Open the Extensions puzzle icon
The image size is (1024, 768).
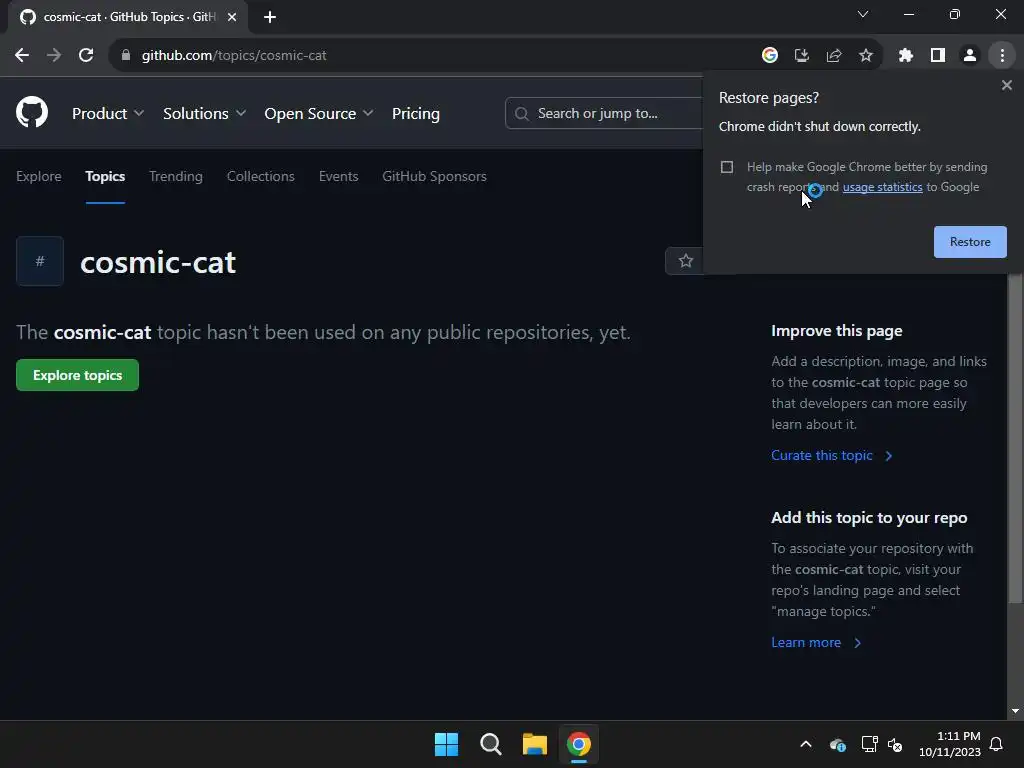[906, 56]
